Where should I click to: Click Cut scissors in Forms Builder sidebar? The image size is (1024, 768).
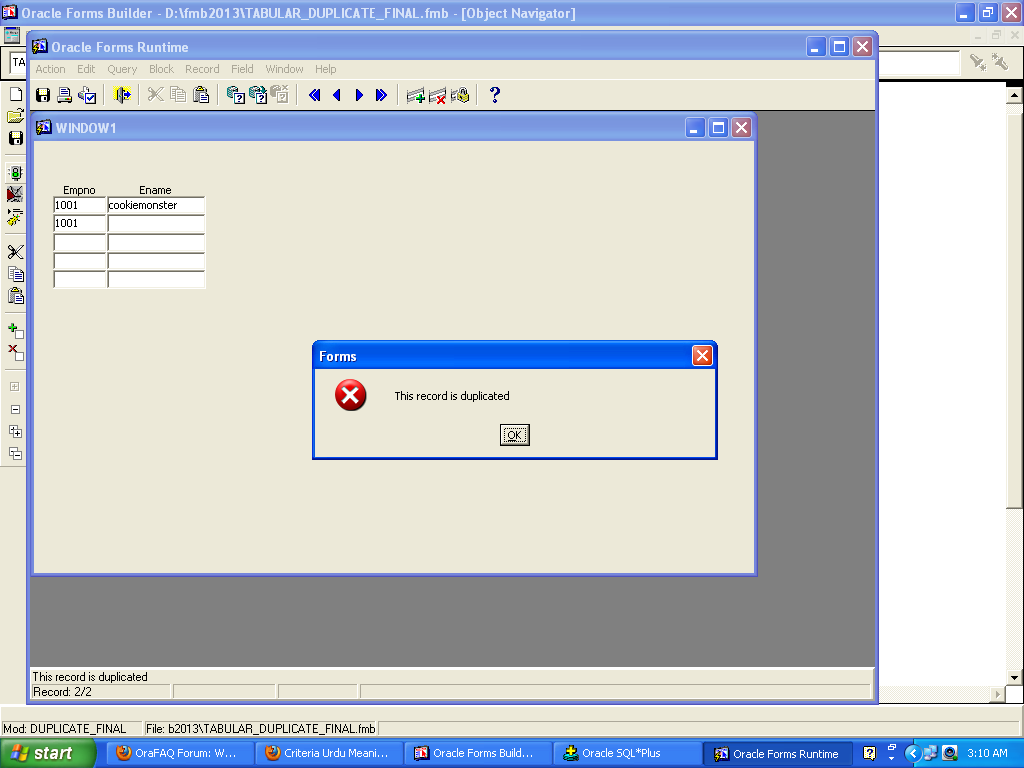16,252
